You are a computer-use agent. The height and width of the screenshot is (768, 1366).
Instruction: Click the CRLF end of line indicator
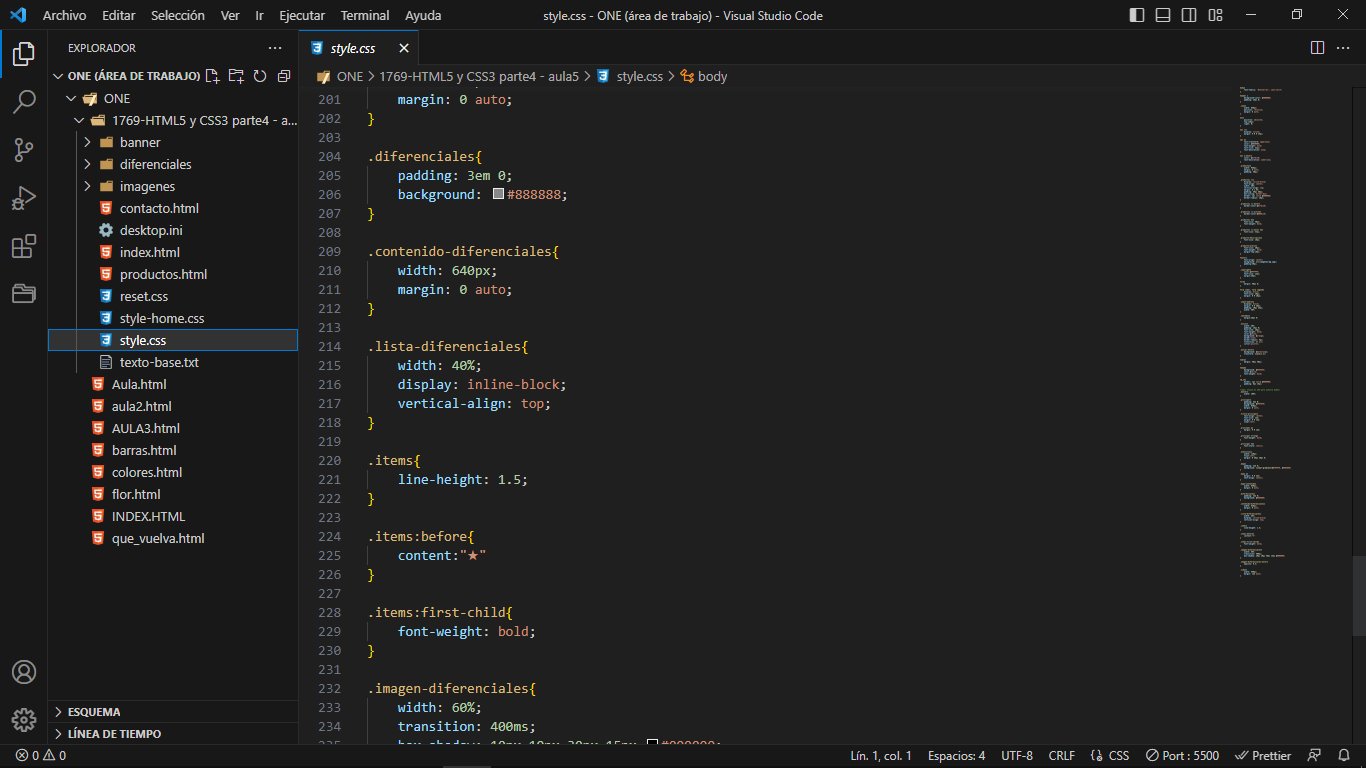pos(1062,756)
